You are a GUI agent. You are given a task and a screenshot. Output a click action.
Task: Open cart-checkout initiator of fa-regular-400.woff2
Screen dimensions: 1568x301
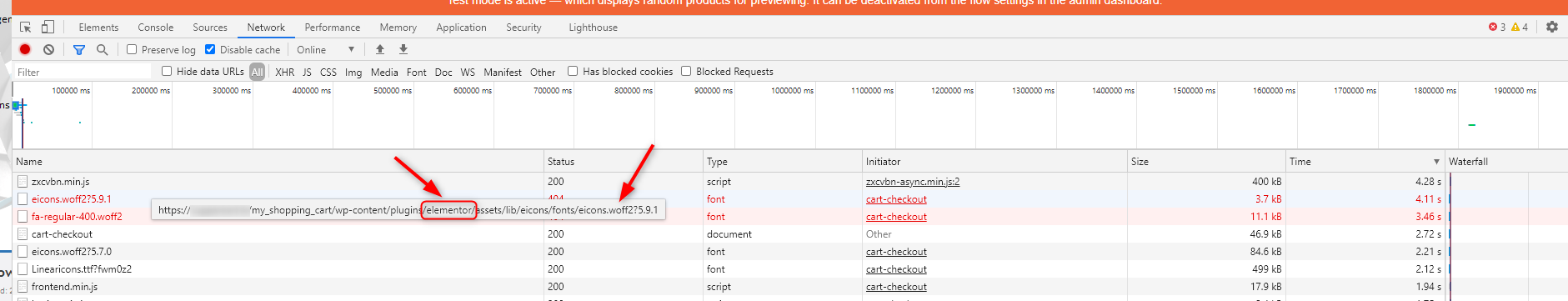[x=896, y=216]
